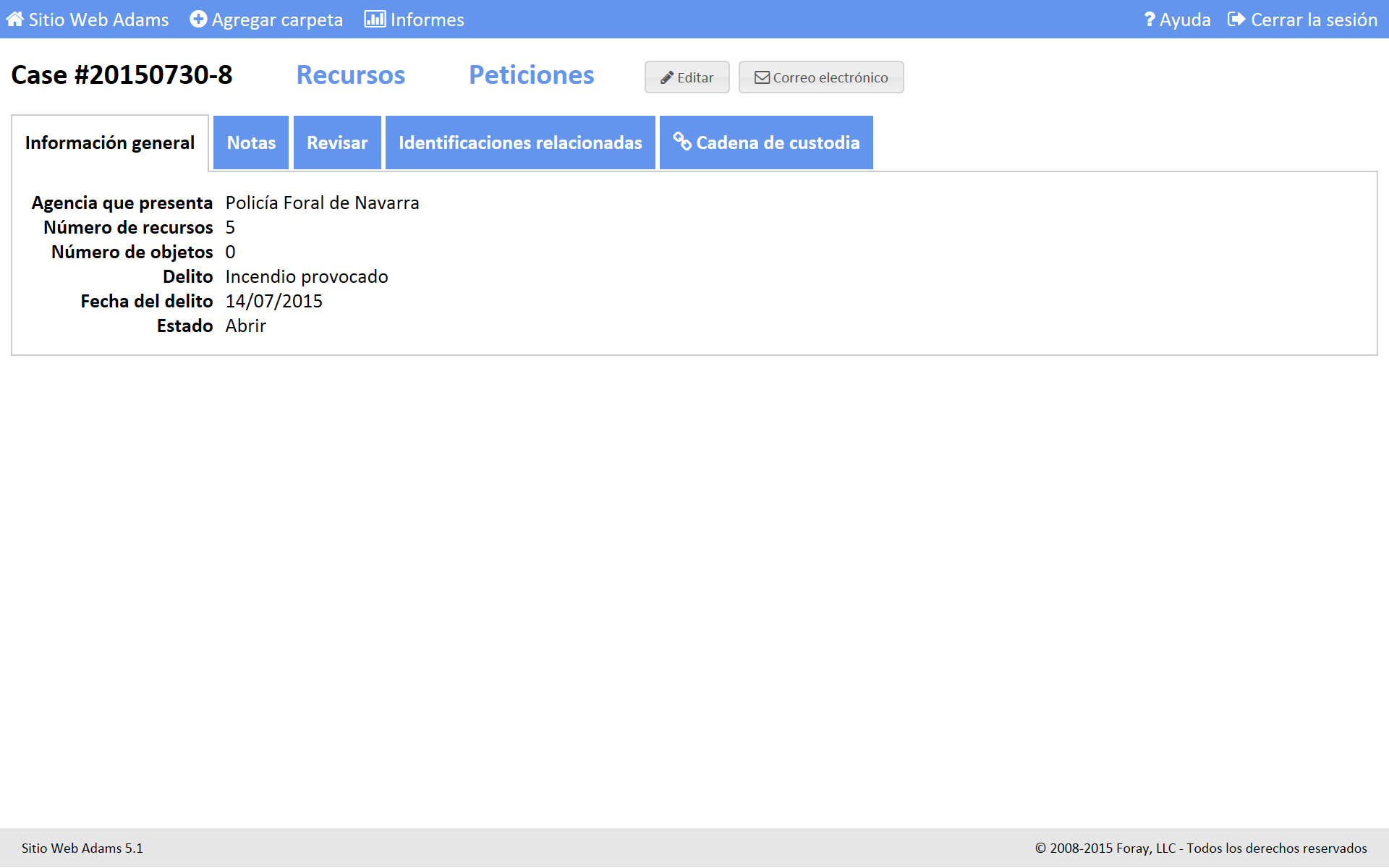Click the plus icon for Agregar carpeta

pyautogui.click(x=198, y=20)
